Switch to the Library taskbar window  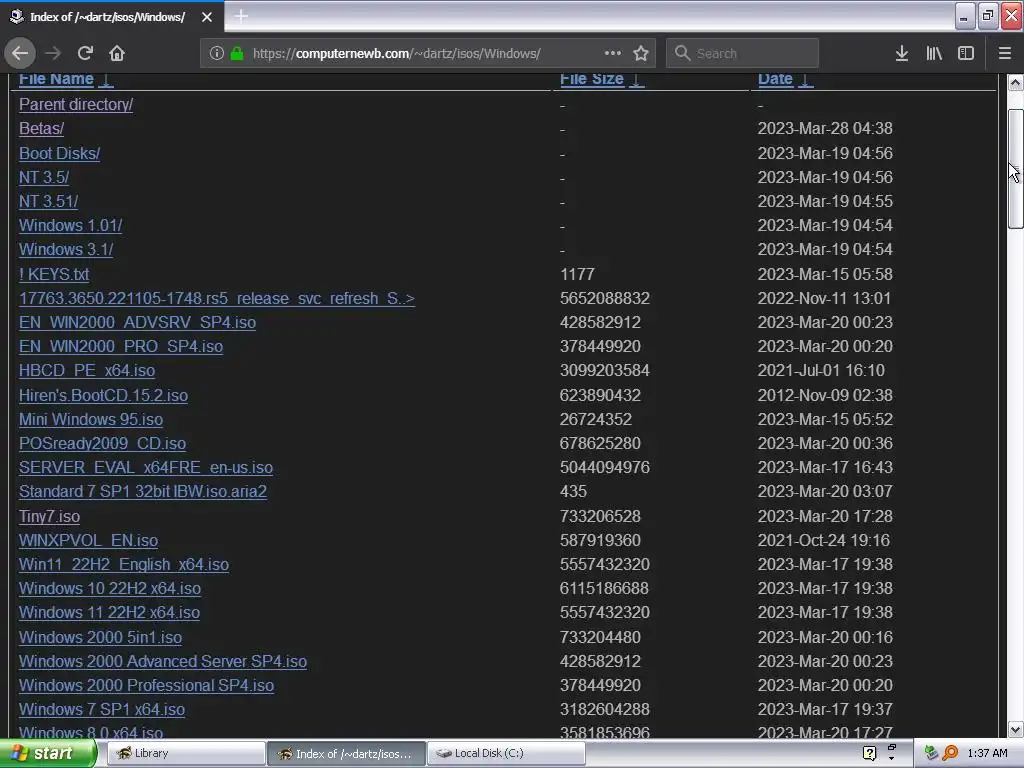[185, 754]
